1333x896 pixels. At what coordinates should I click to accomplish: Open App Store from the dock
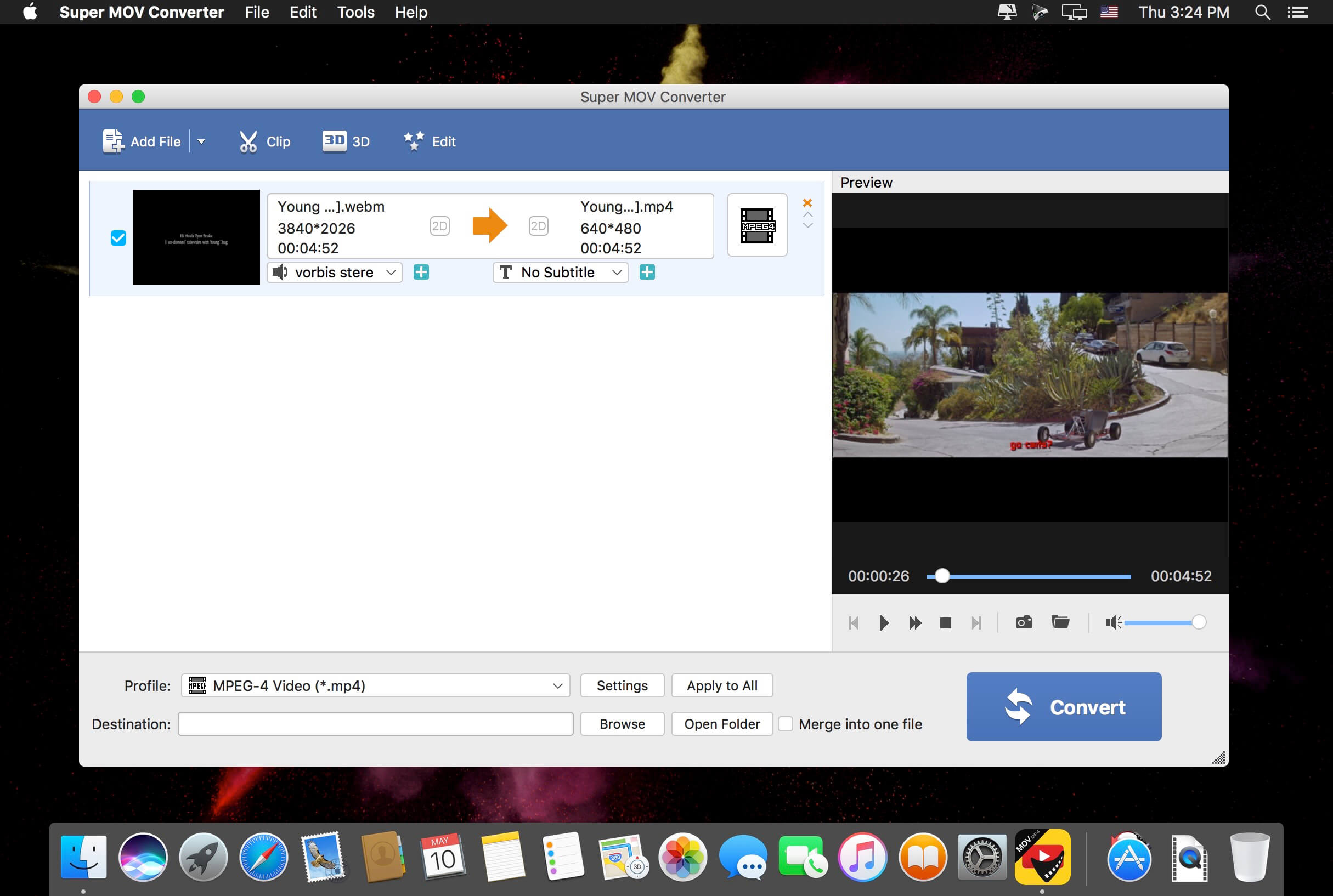[x=1128, y=857]
